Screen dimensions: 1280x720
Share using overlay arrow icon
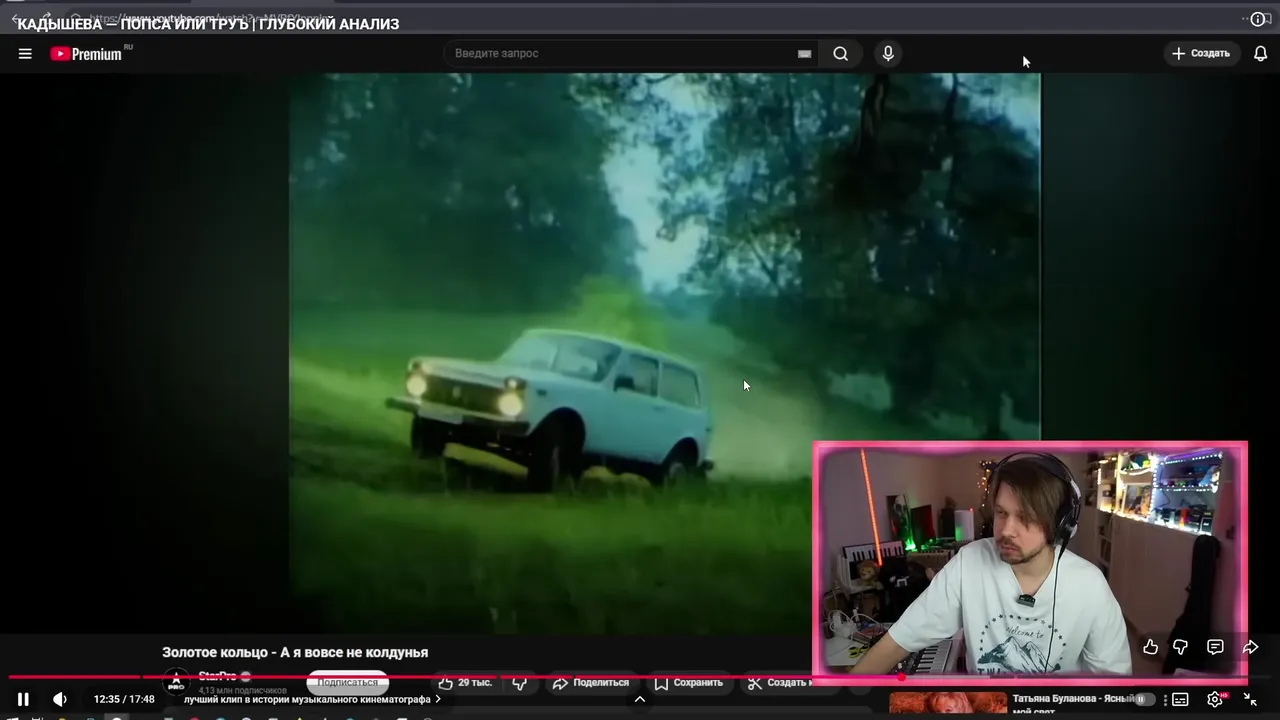click(1250, 647)
